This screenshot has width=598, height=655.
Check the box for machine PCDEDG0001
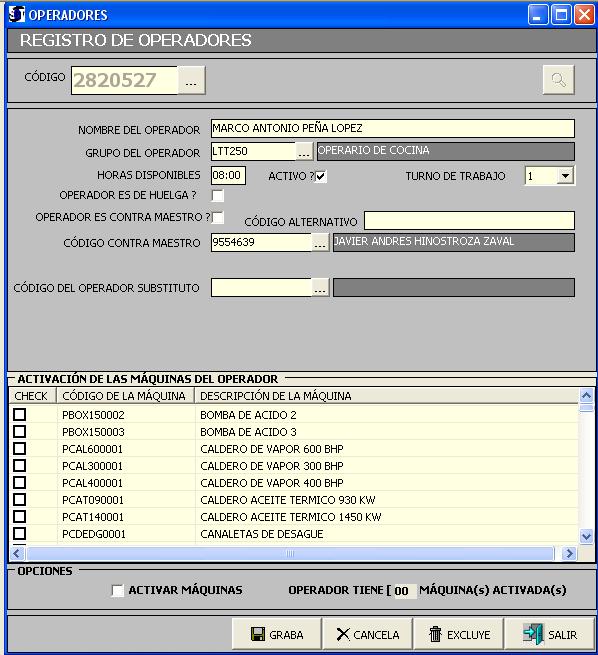tap(20, 533)
